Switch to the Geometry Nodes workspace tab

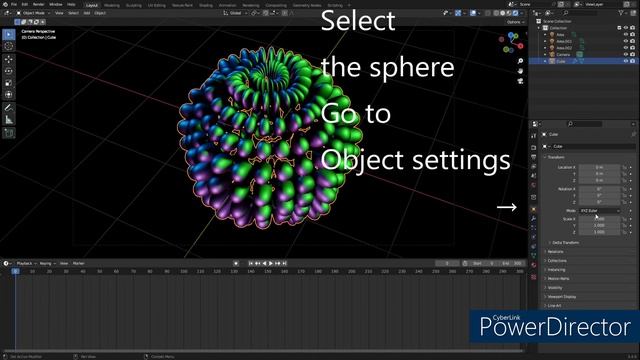307,5
